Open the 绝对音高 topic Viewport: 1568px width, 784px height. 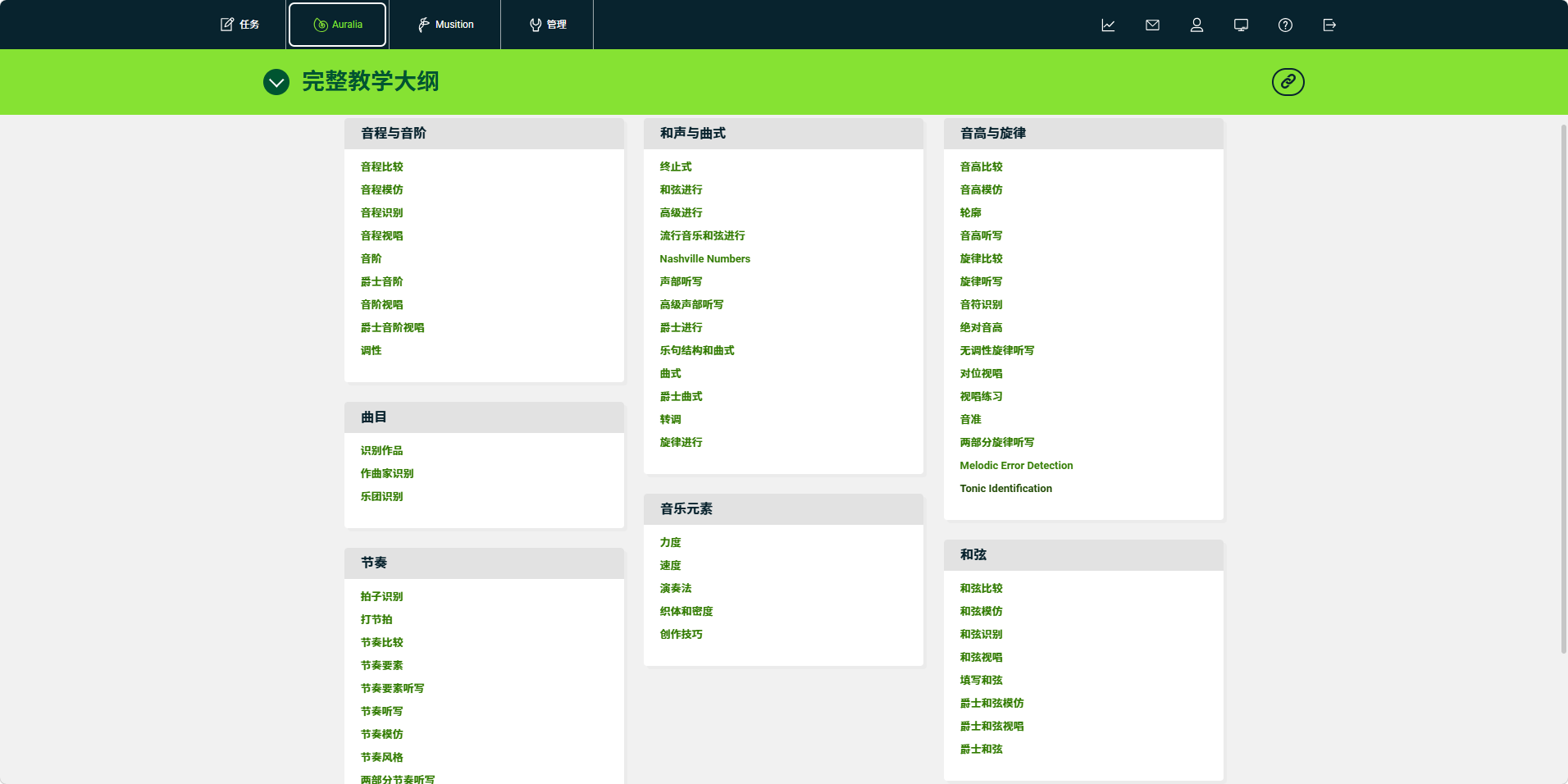coord(982,327)
